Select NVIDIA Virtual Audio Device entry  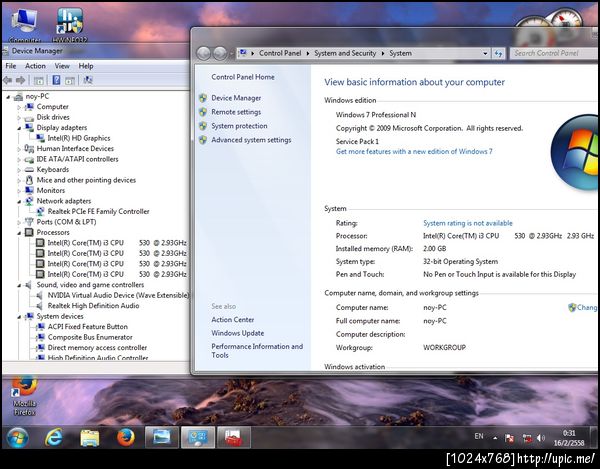click(118, 295)
